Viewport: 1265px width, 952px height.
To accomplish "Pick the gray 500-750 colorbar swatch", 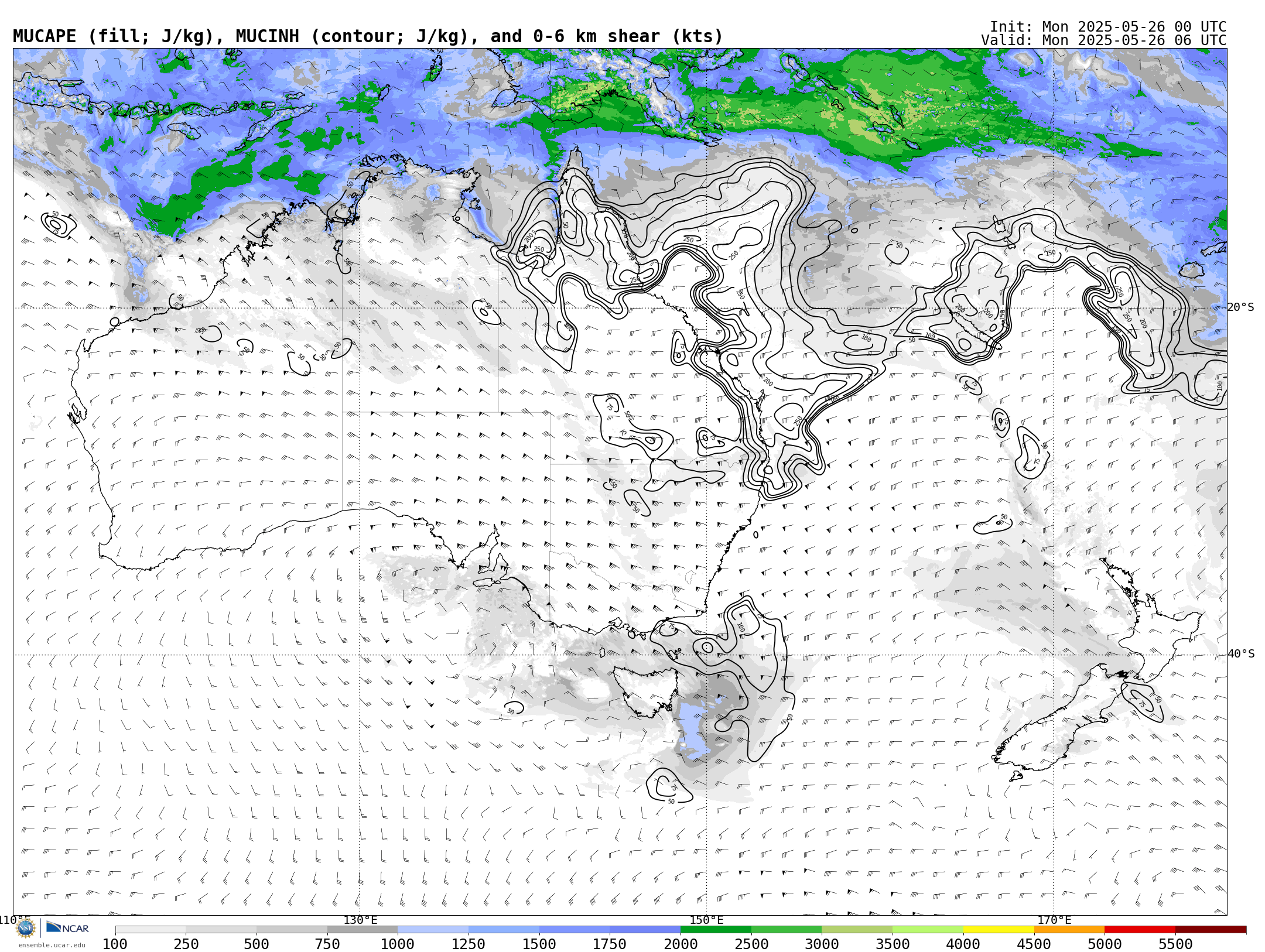I will [292, 930].
